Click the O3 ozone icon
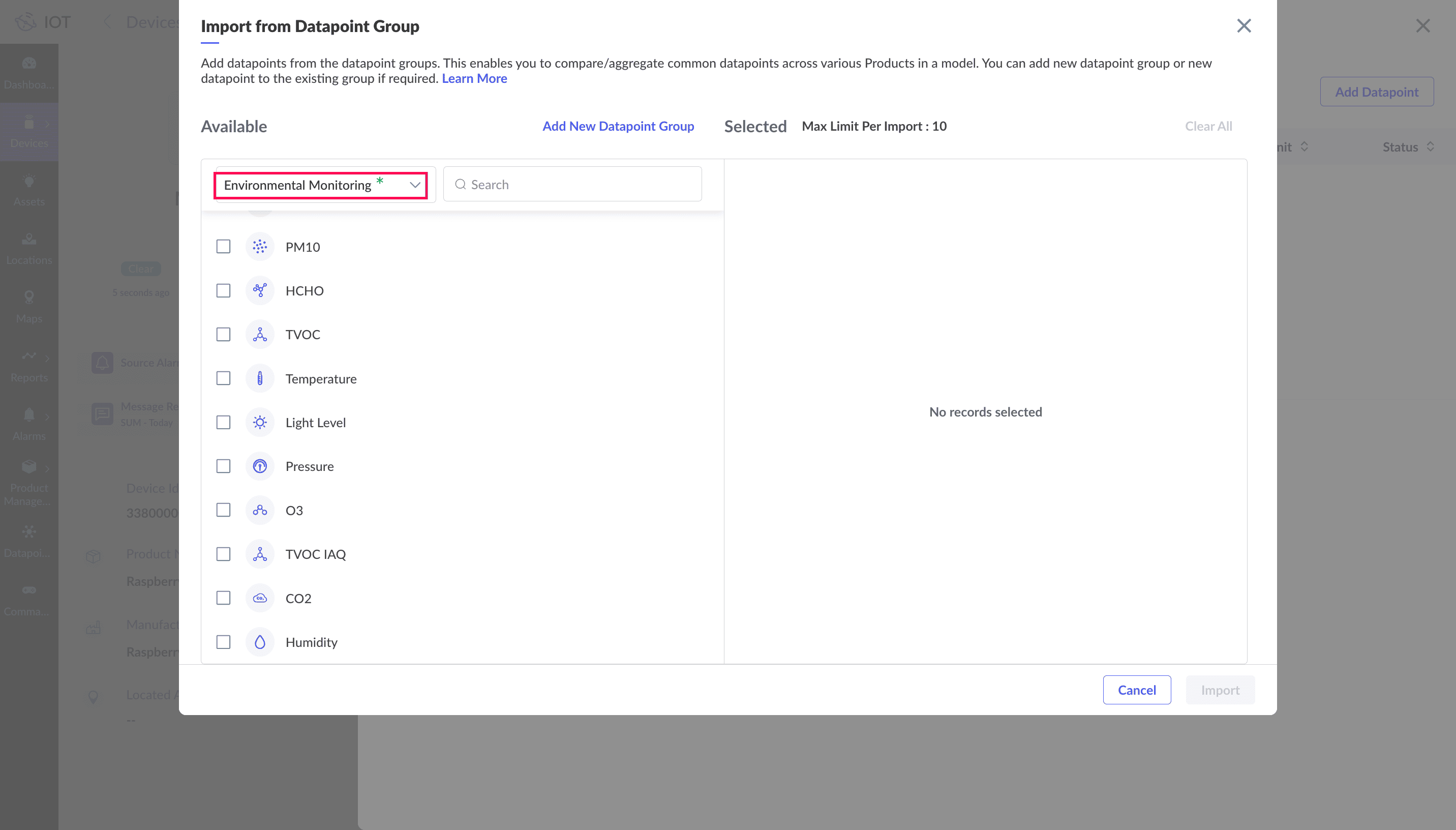The width and height of the screenshot is (1456, 830). tap(260, 510)
